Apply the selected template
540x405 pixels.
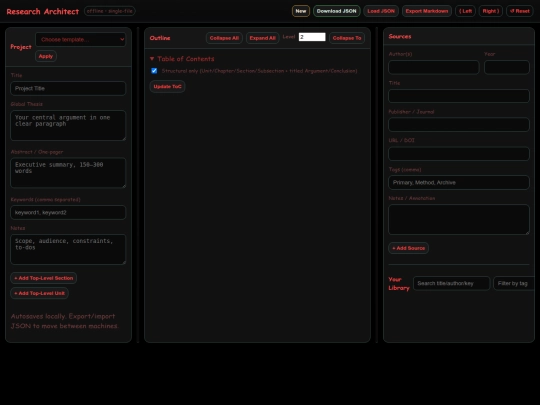46,56
